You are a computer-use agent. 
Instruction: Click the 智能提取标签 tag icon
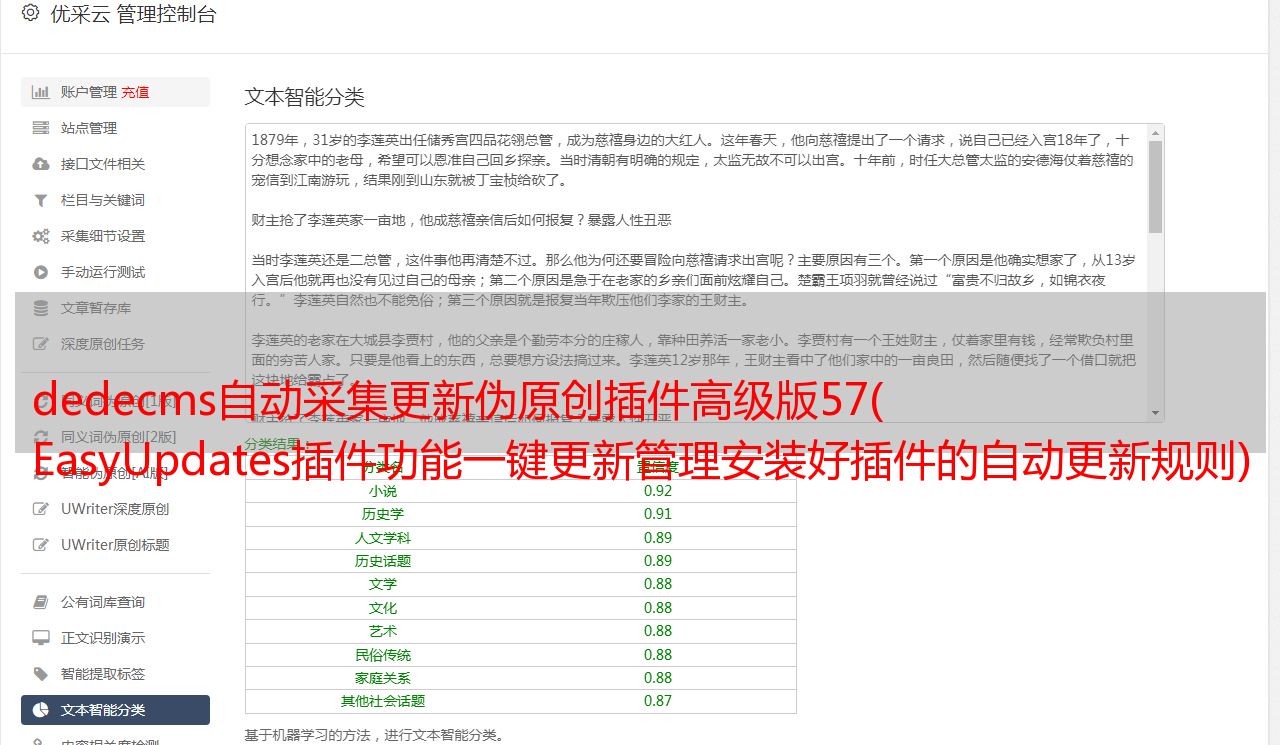pos(41,674)
